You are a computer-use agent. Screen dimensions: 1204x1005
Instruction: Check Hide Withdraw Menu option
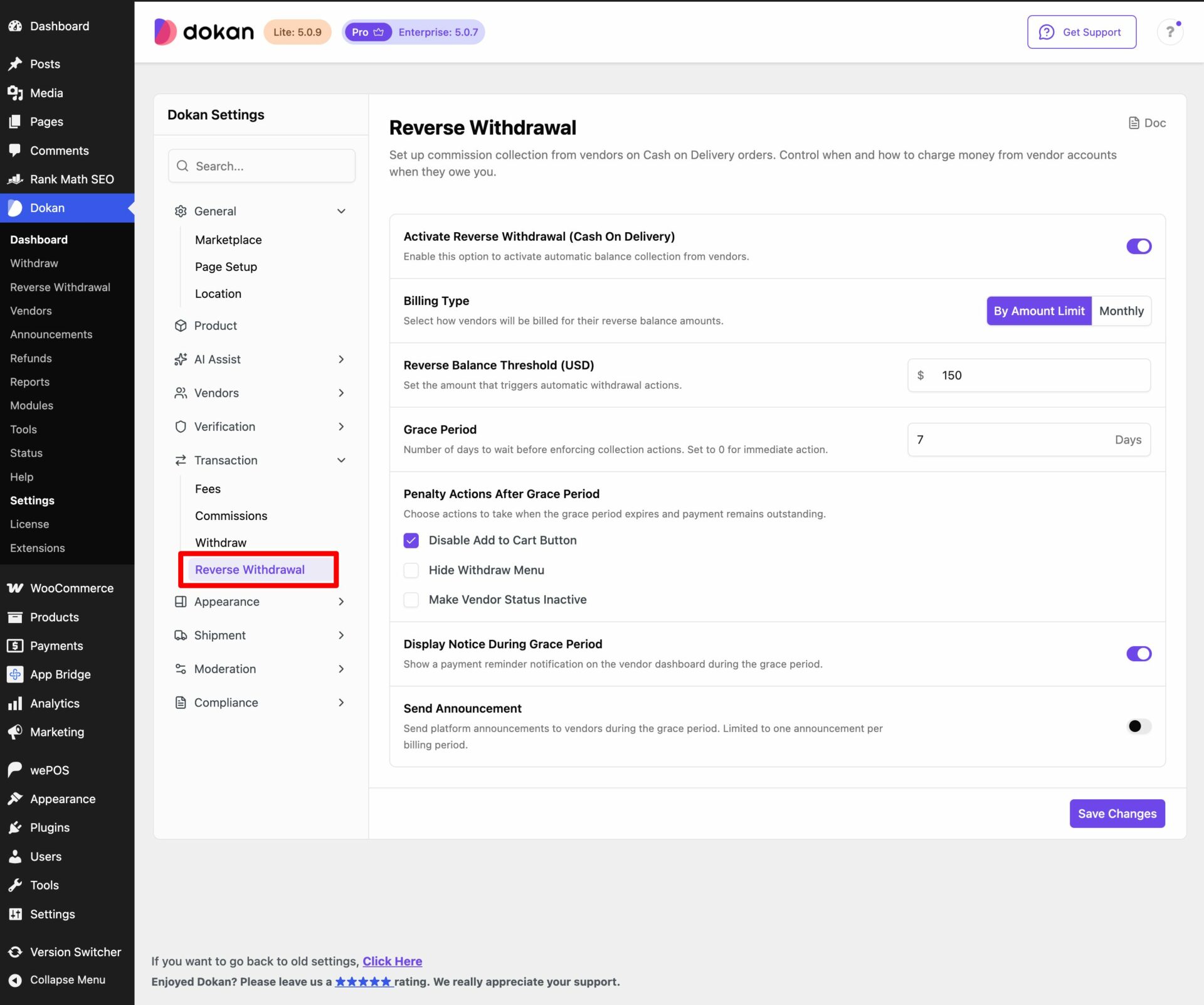point(411,570)
